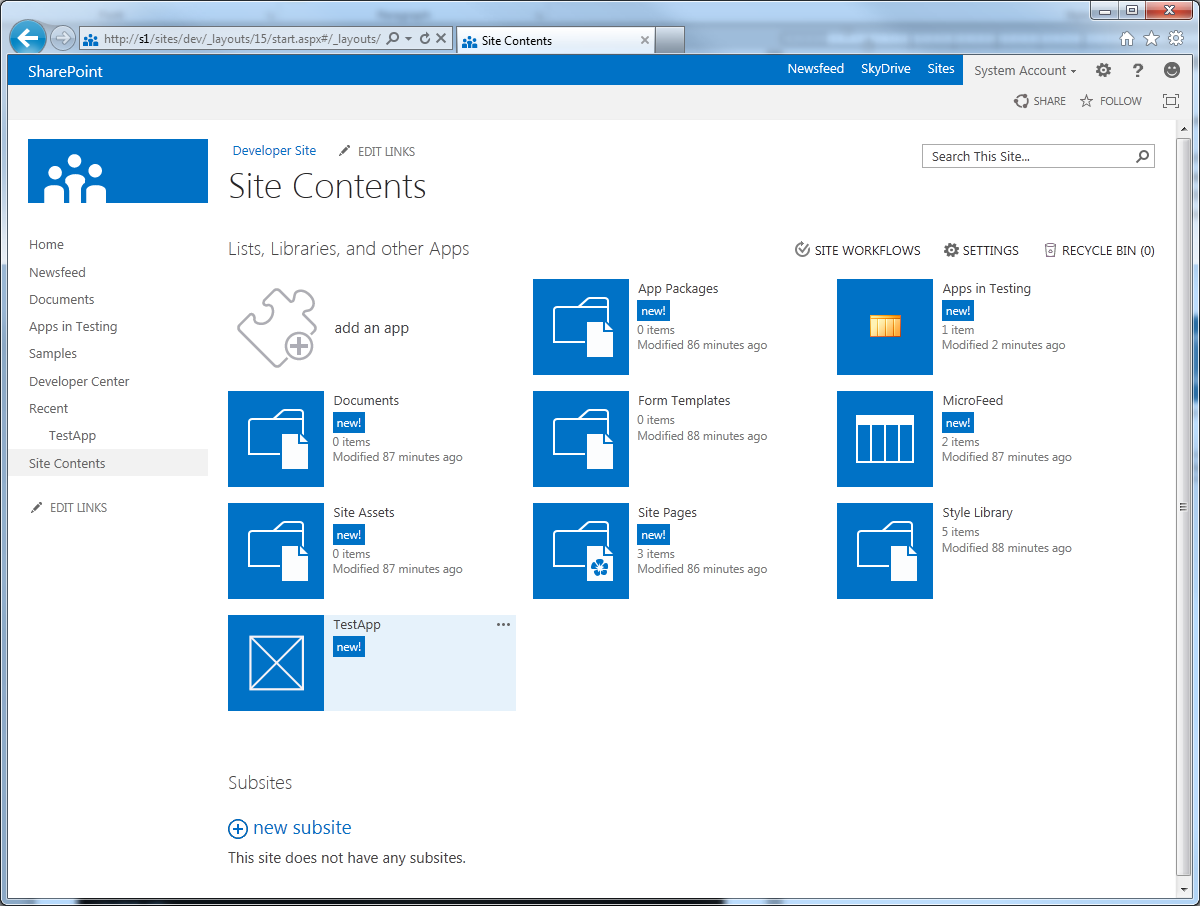Open the MicroFeed tile icon
The height and width of the screenshot is (906, 1200).
click(x=884, y=439)
